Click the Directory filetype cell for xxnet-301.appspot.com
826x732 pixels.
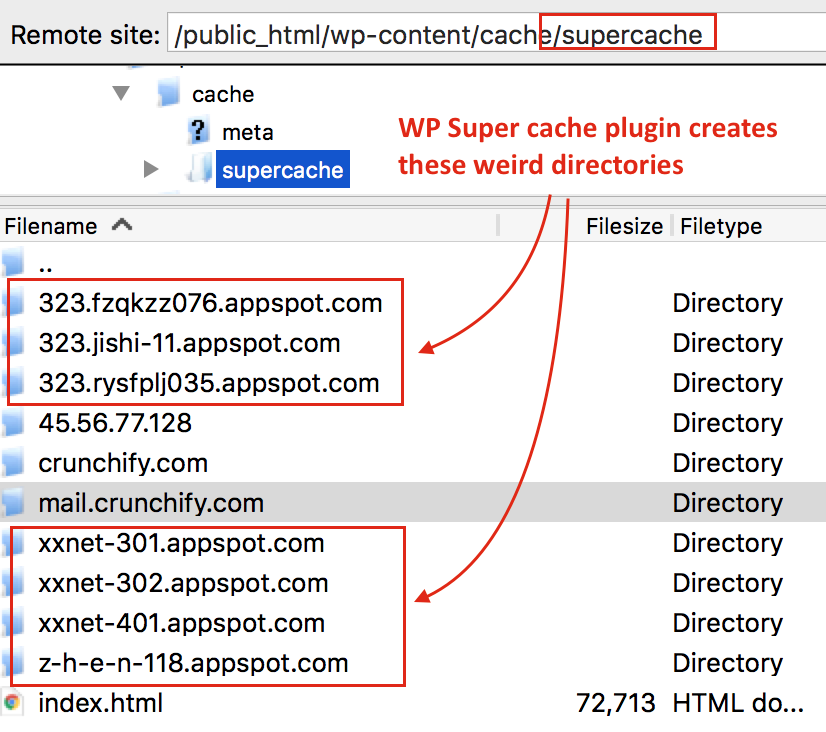[727, 543]
